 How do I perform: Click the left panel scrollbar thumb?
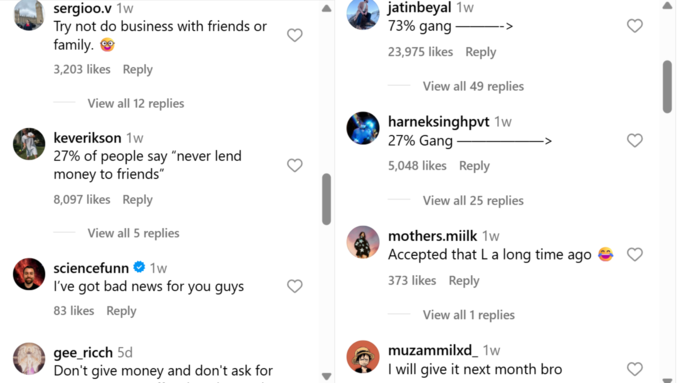(x=327, y=199)
